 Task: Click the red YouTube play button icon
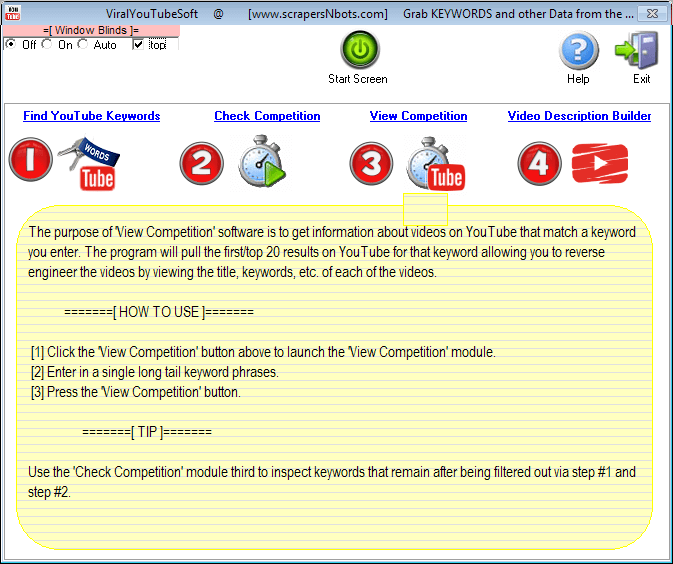[600, 163]
